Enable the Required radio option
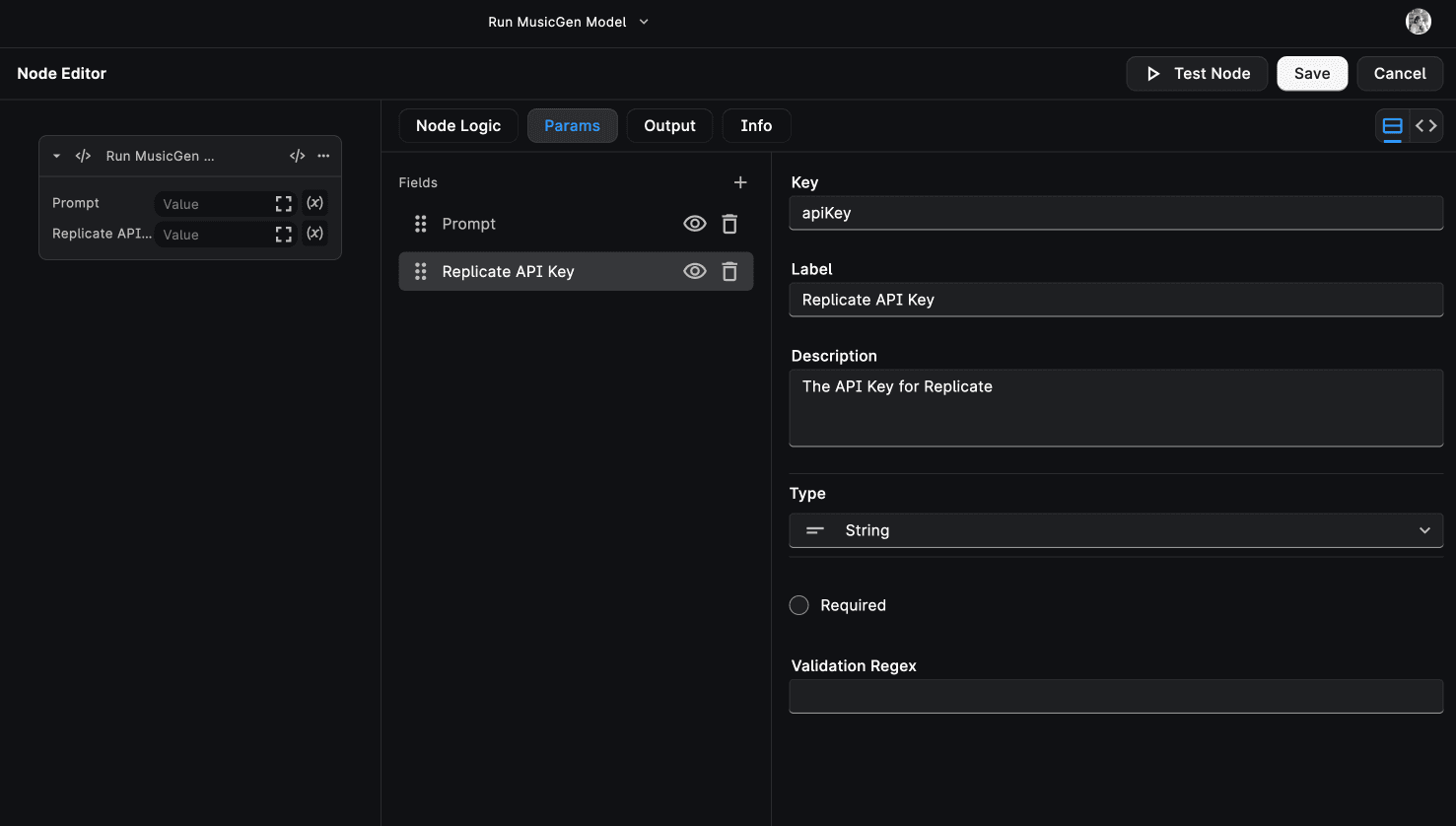 (799, 605)
